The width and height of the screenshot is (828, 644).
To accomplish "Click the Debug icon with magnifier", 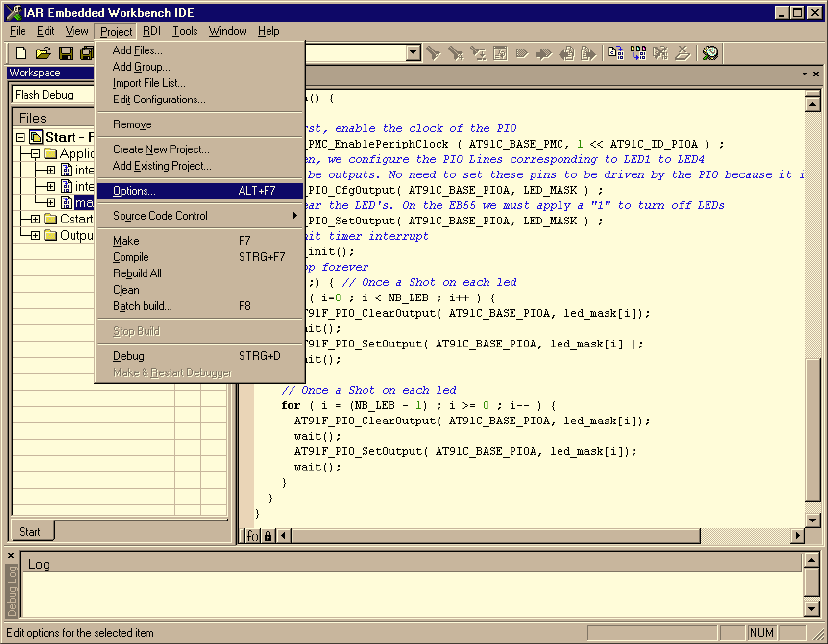I will tap(710, 53).
